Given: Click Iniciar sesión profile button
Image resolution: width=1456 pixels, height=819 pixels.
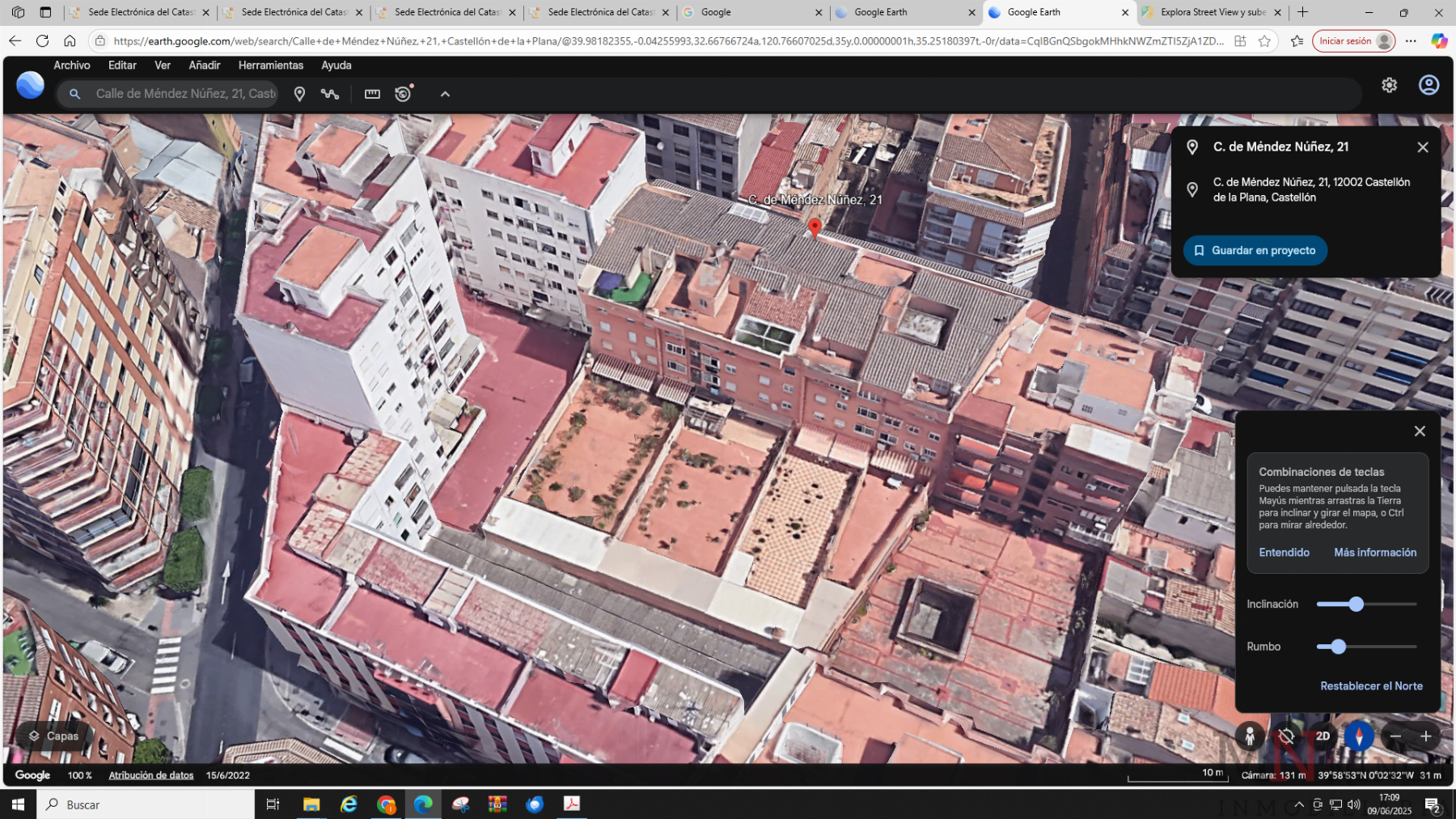Looking at the screenshot, I should tap(1354, 41).
